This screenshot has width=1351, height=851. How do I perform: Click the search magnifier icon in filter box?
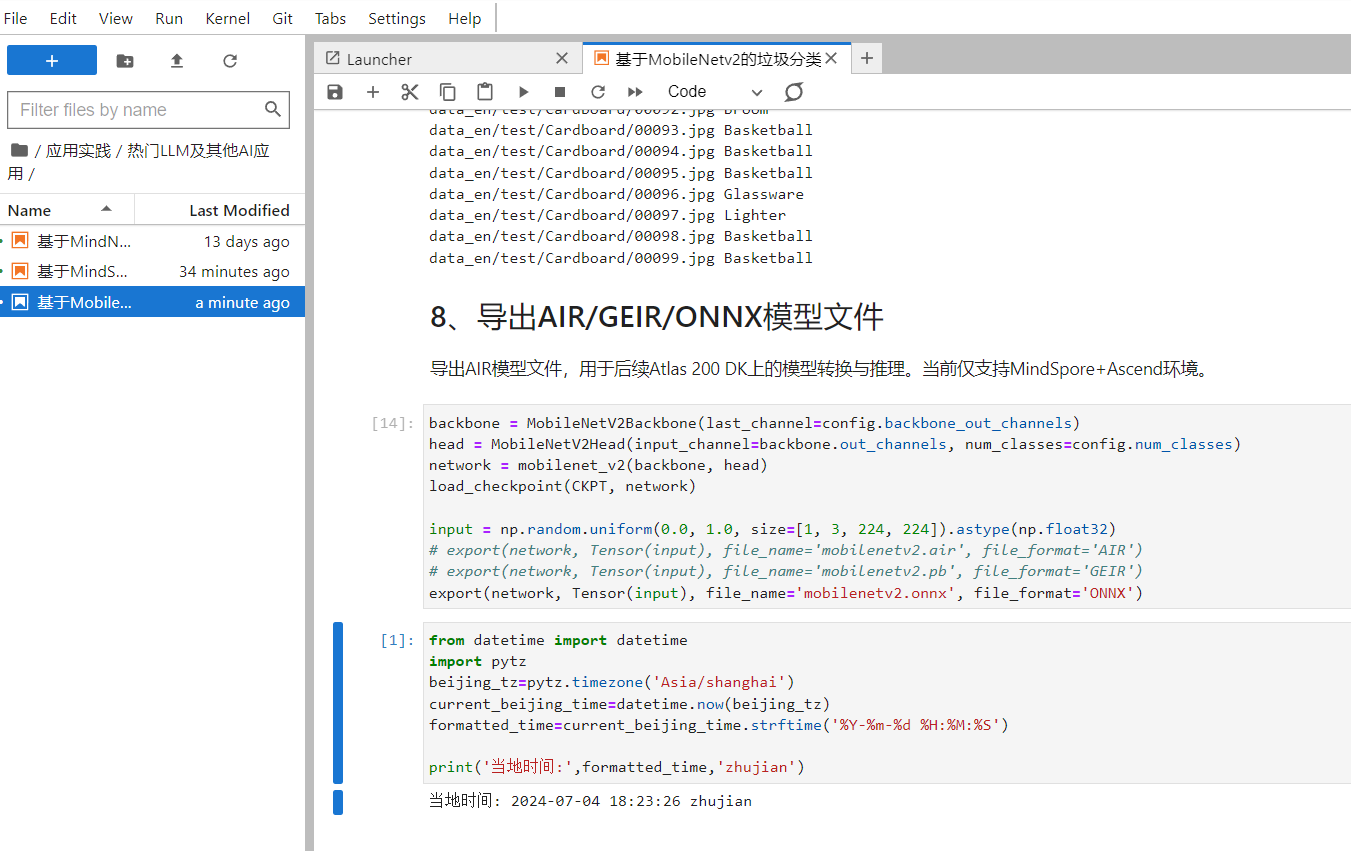point(273,109)
